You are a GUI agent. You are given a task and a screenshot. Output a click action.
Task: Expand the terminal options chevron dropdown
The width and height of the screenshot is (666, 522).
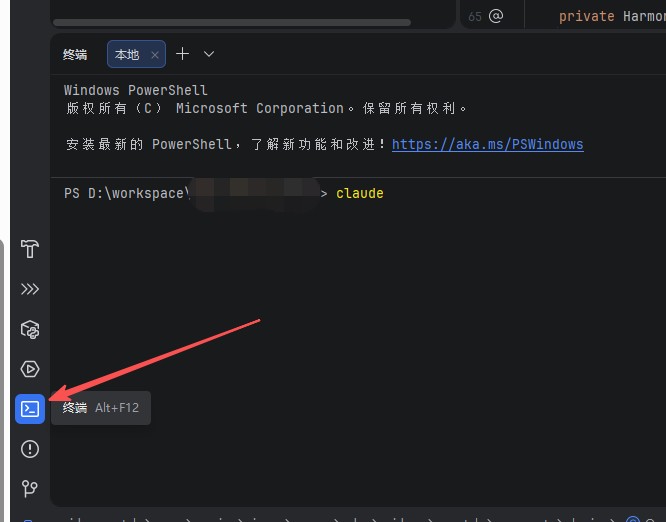pos(209,54)
